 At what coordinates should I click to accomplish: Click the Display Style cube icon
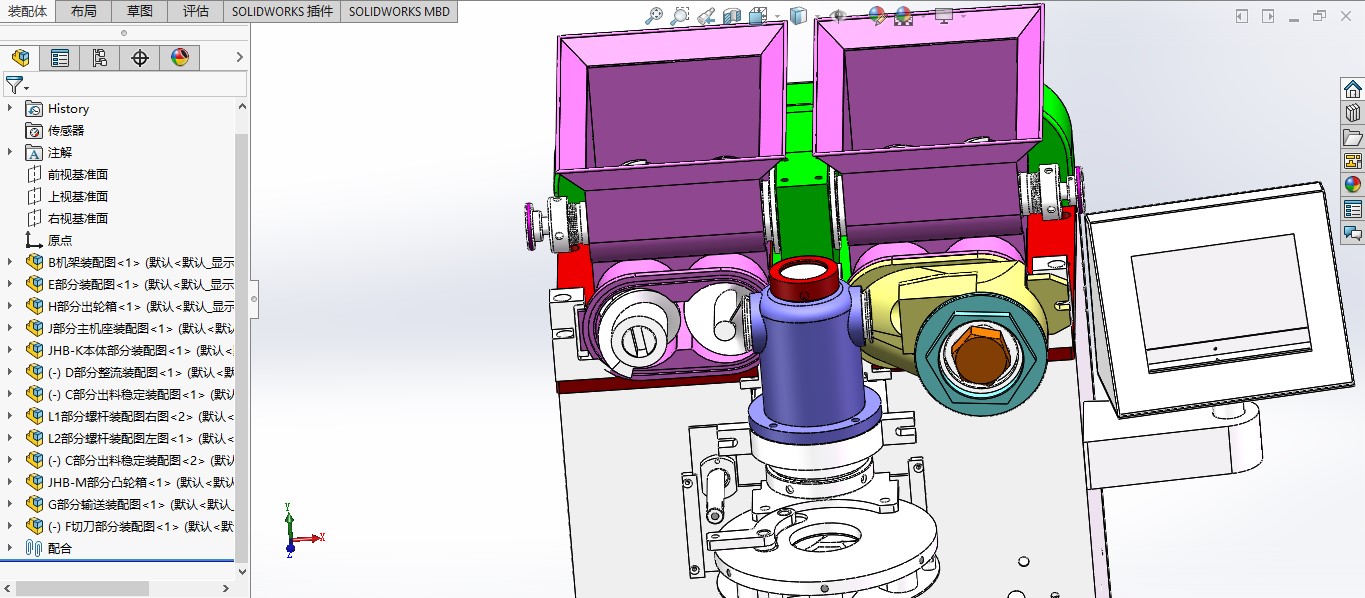pos(798,15)
